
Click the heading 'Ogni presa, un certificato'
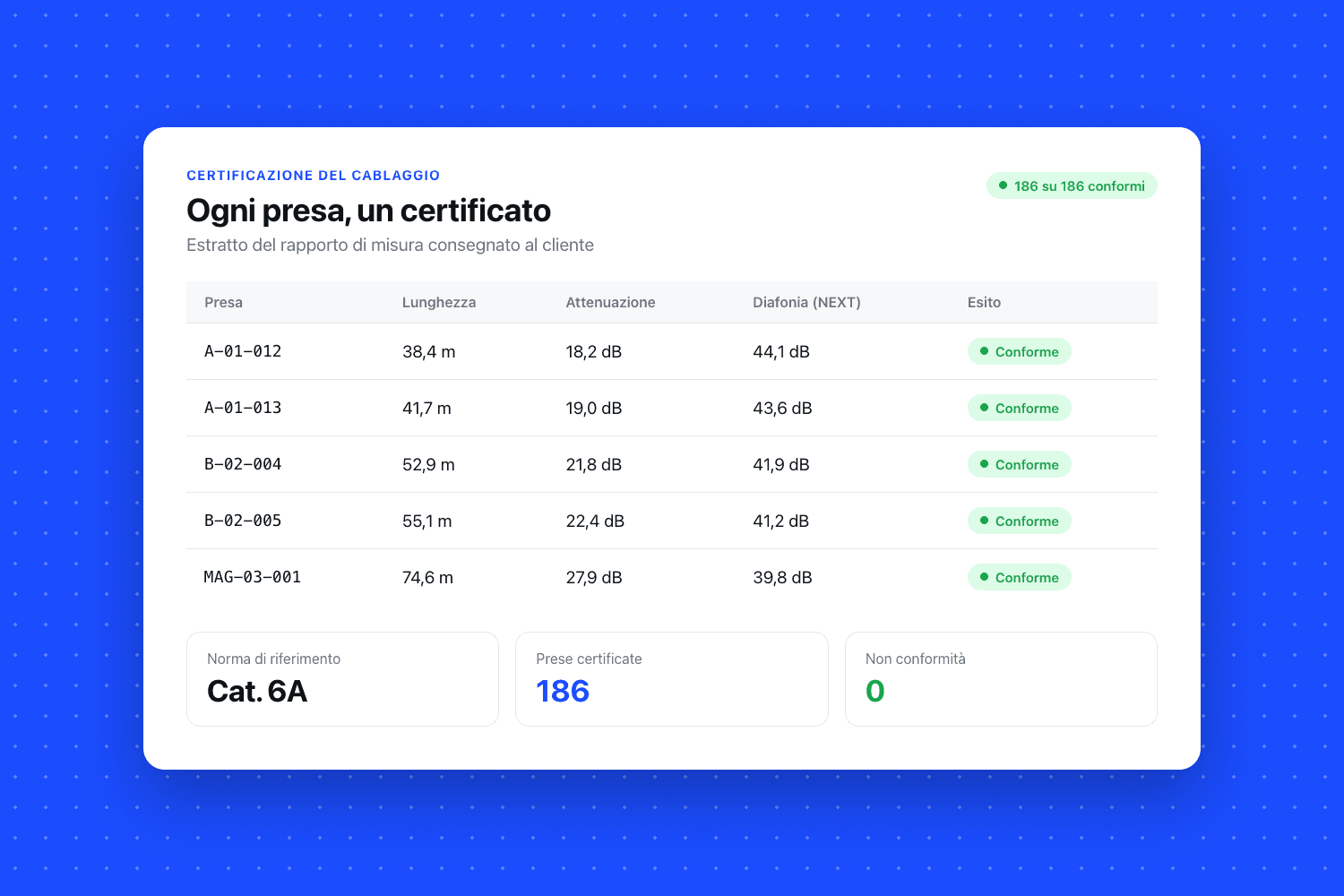[x=368, y=211]
